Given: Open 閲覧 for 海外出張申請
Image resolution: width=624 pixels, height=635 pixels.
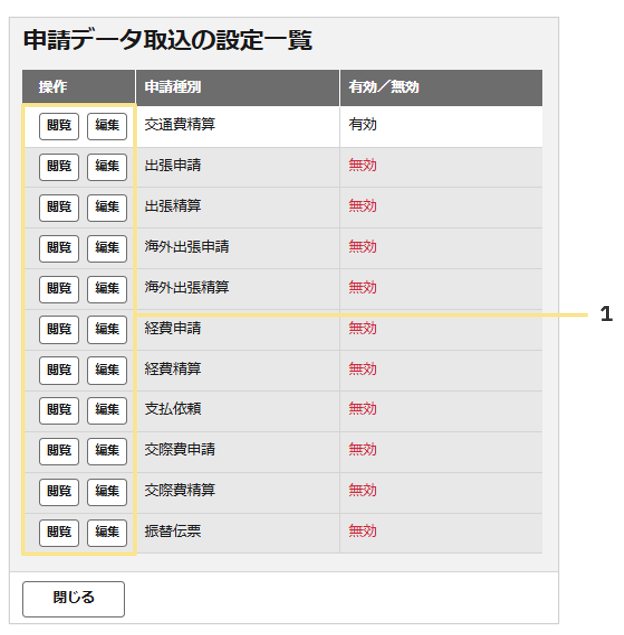Looking at the screenshot, I should click(x=59, y=249).
